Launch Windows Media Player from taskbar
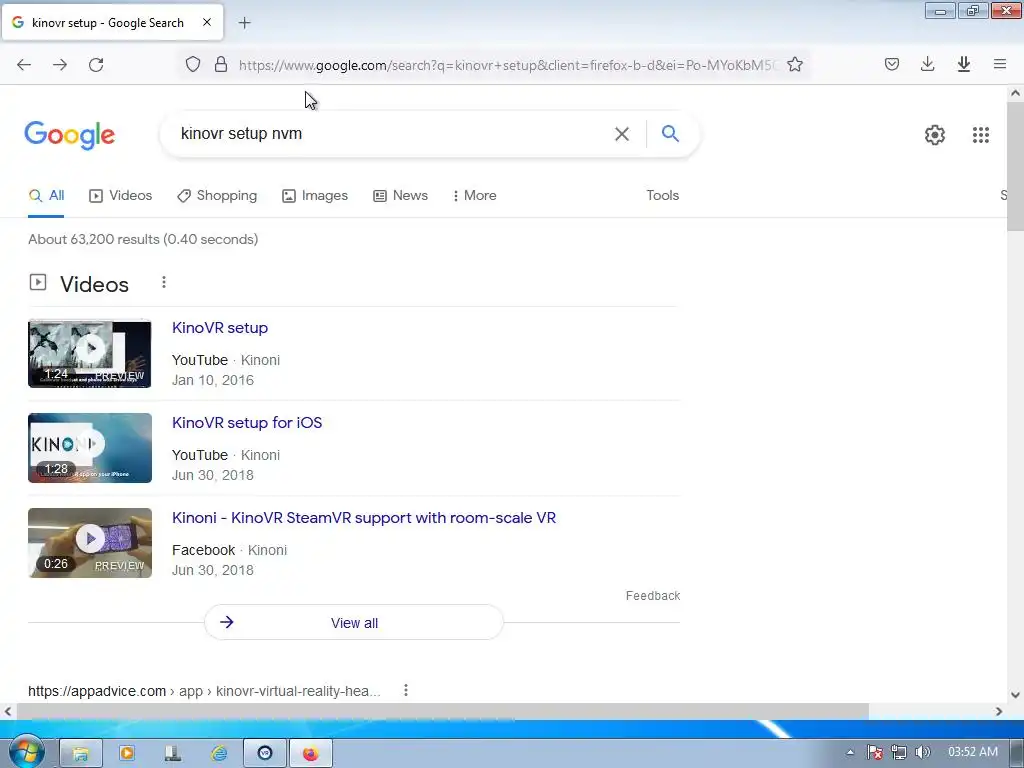The width and height of the screenshot is (1024, 768). 127,754
